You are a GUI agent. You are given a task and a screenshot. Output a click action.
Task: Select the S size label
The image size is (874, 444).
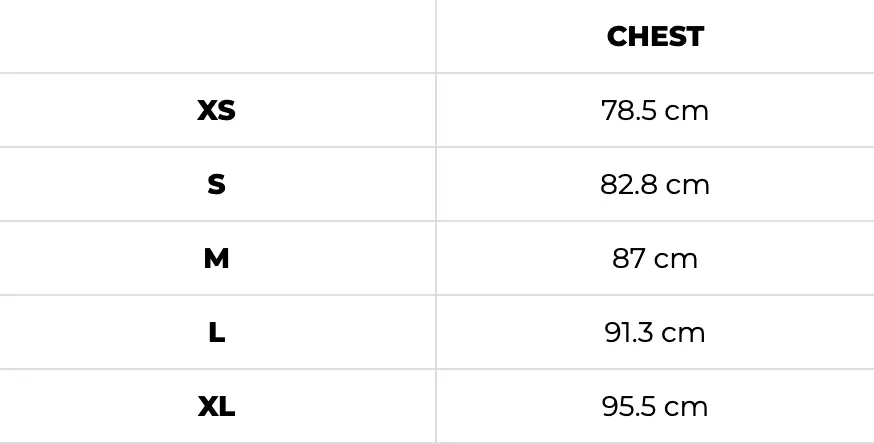click(217, 185)
